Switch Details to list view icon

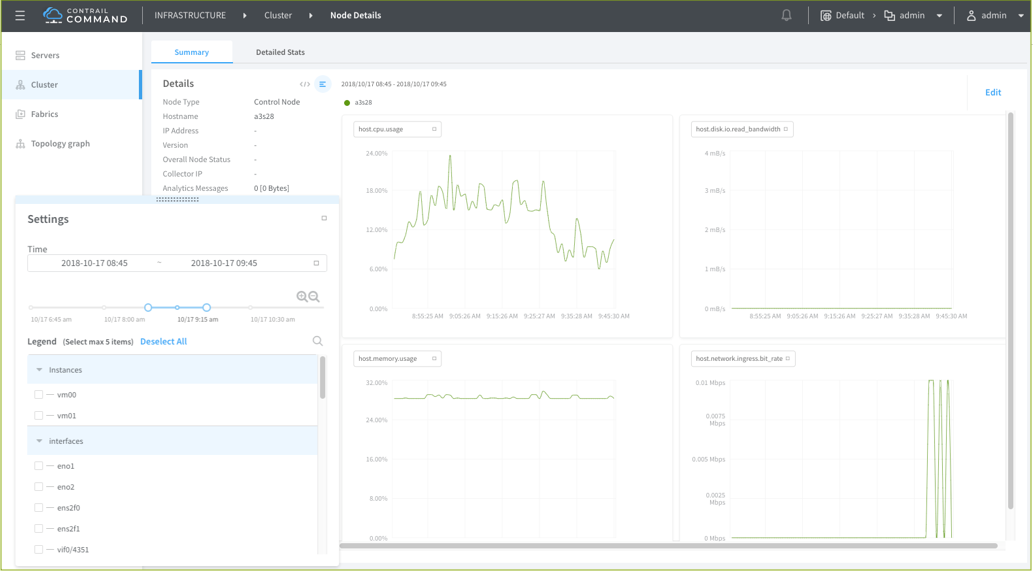coord(322,84)
